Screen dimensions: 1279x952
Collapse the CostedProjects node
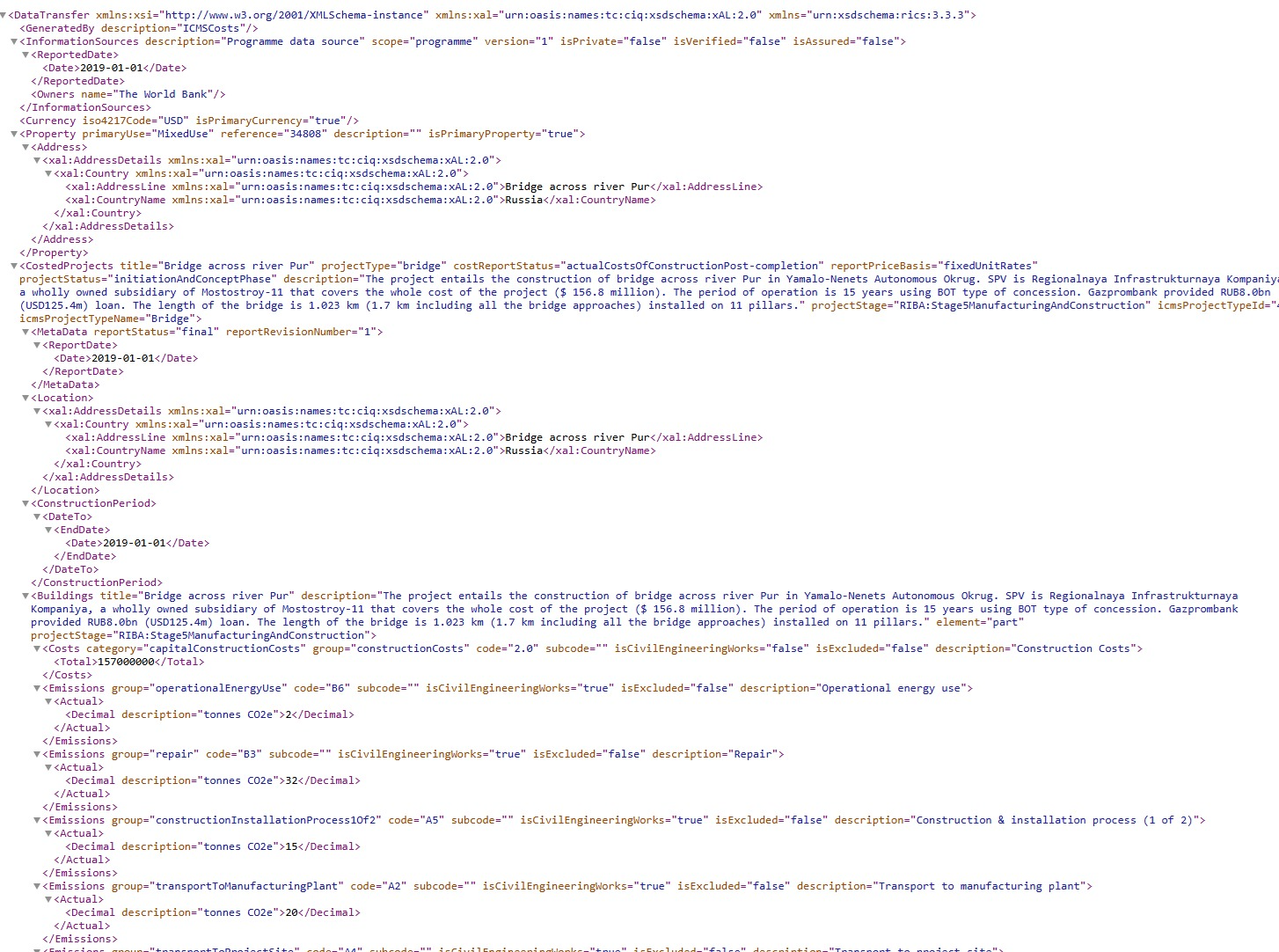point(14,266)
